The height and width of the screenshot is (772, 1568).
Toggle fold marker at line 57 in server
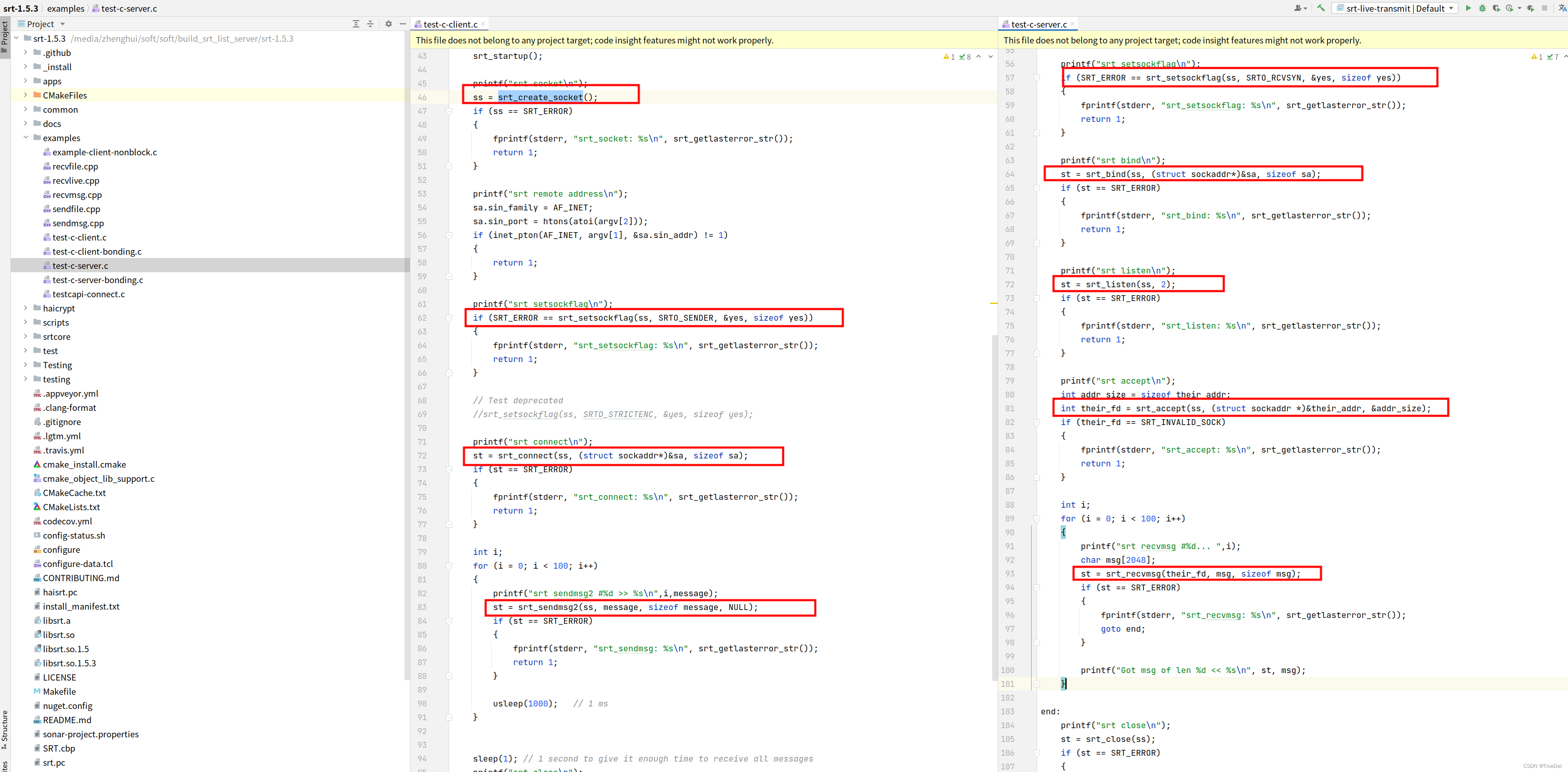coord(1037,78)
